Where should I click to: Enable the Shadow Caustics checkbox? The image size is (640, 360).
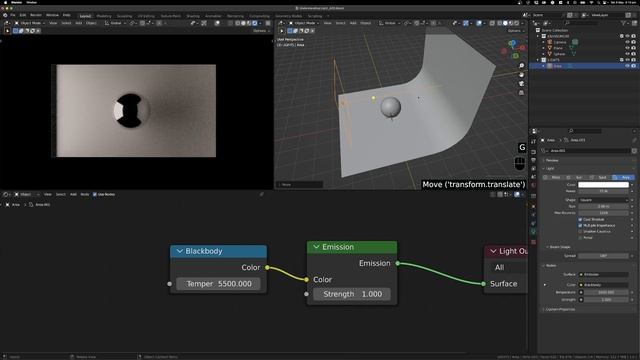tap(580, 231)
